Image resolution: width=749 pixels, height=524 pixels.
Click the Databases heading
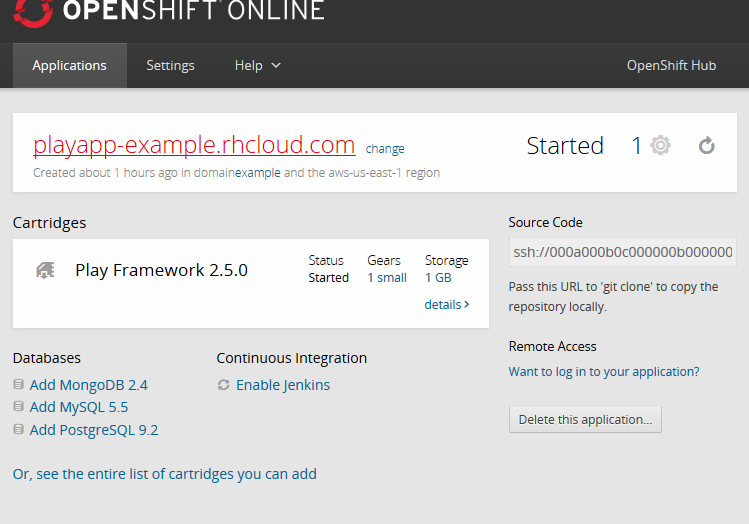pyautogui.click(x=47, y=358)
